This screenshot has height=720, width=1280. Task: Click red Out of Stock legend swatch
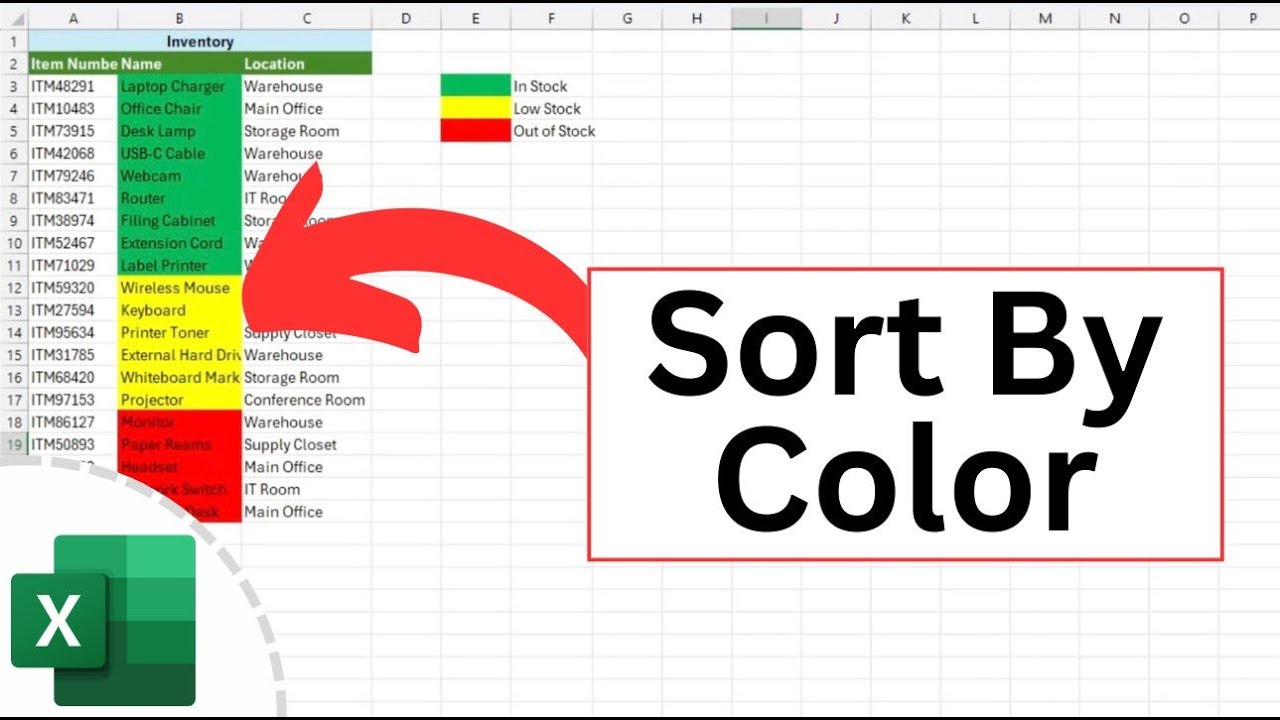pyautogui.click(x=475, y=131)
